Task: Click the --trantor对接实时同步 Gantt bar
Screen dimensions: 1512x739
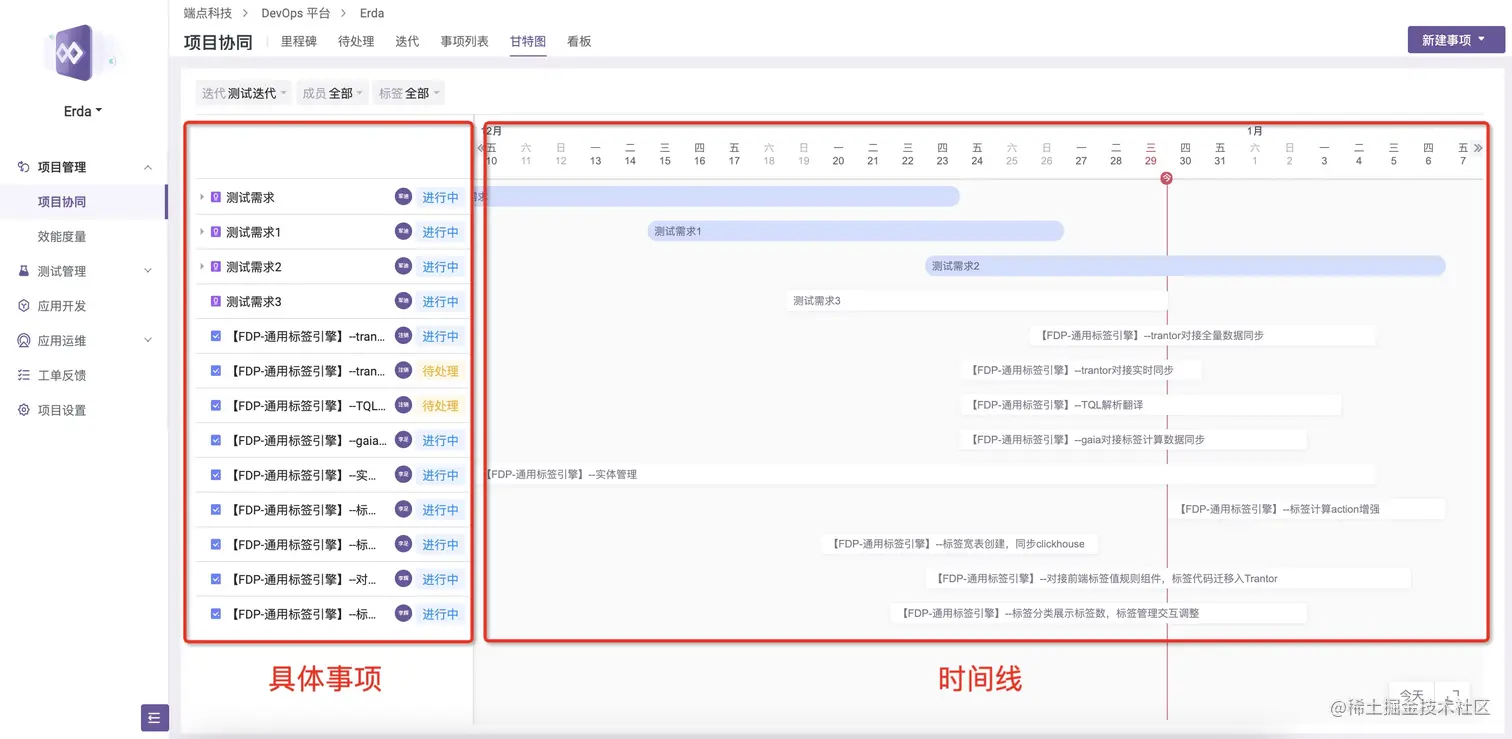Action: click(x=1082, y=370)
